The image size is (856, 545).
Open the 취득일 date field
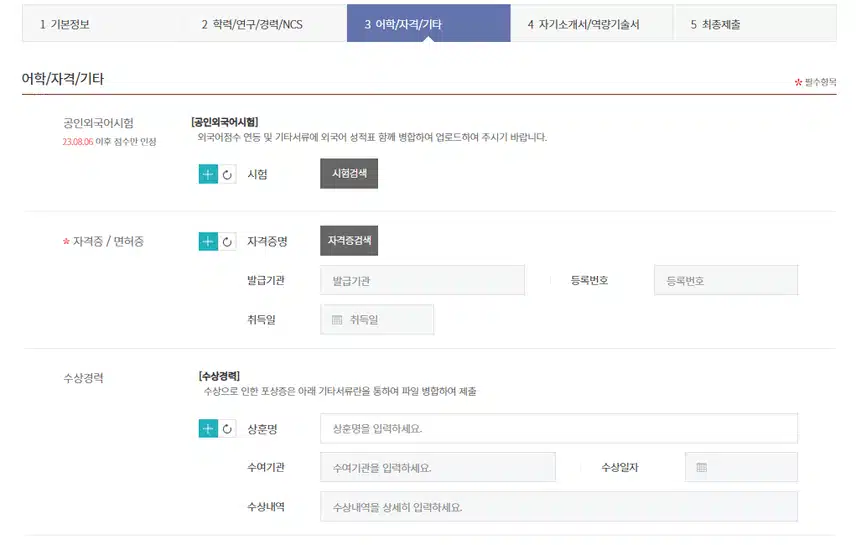[377, 319]
